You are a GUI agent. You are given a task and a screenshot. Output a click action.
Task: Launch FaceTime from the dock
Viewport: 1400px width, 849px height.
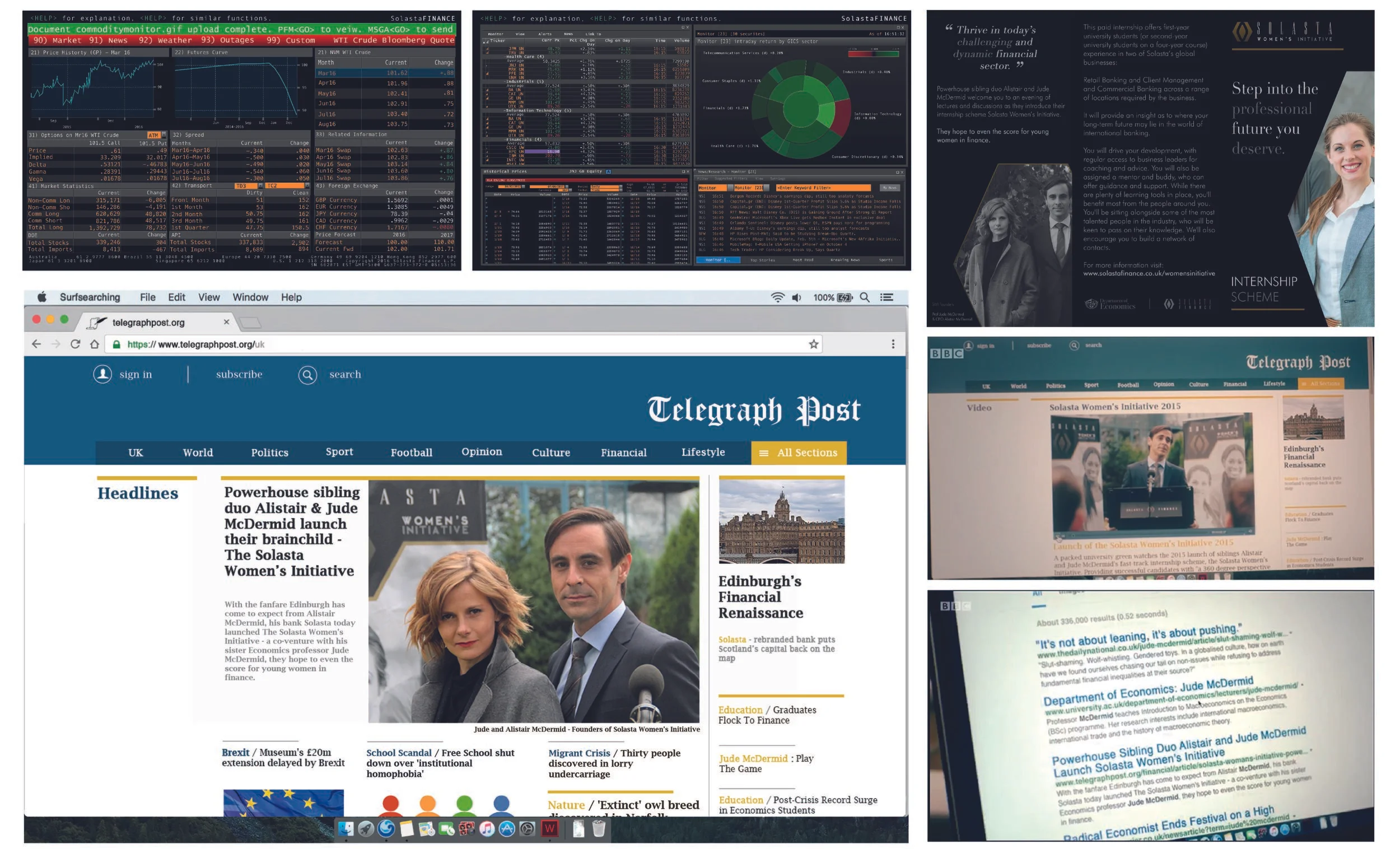(x=447, y=829)
